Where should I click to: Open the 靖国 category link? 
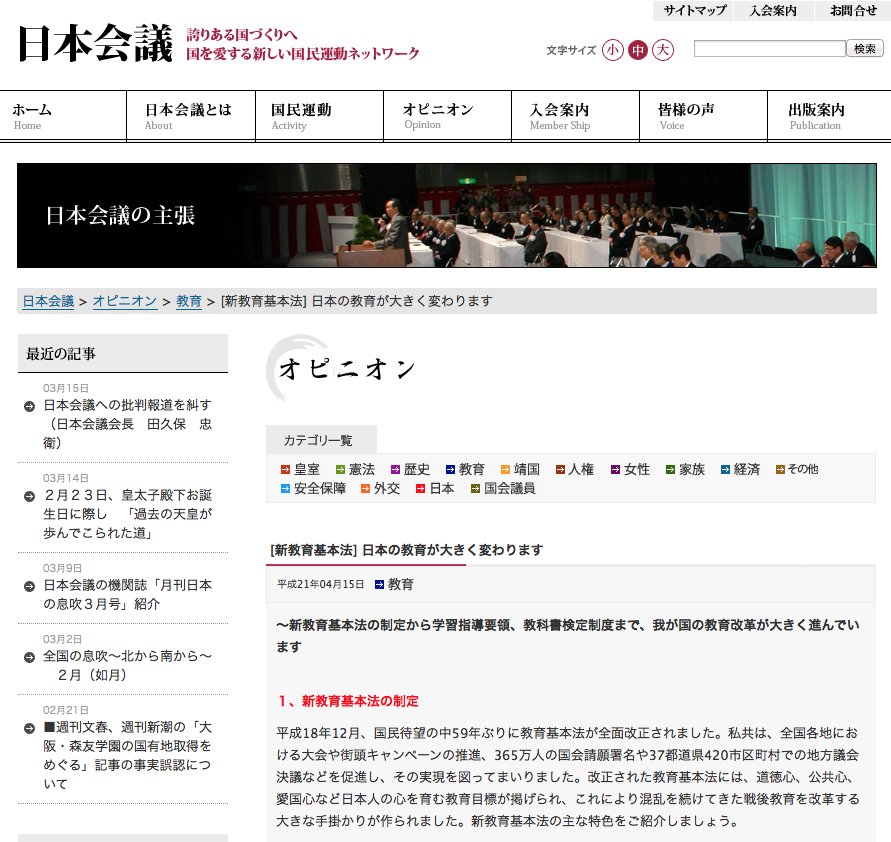tap(527, 469)
